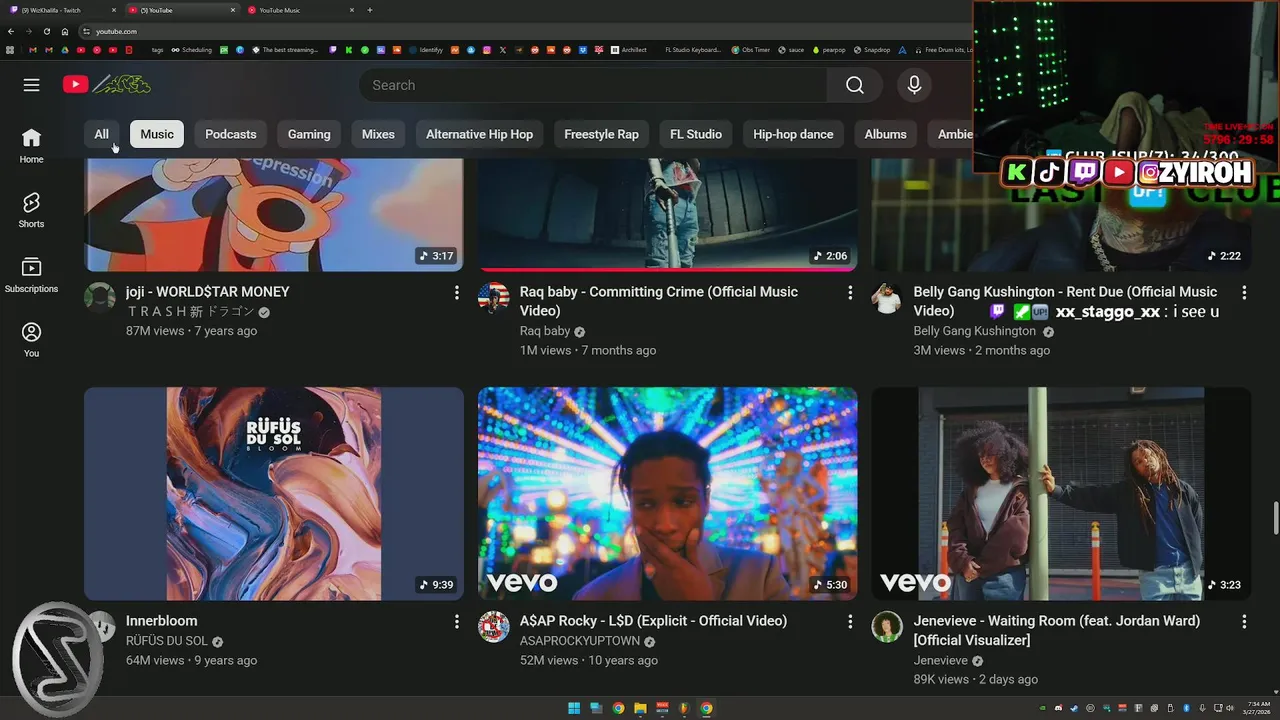Select the Mixes filter chip
The width and height of the screenshot is (1280, 720).
(378, 134)
